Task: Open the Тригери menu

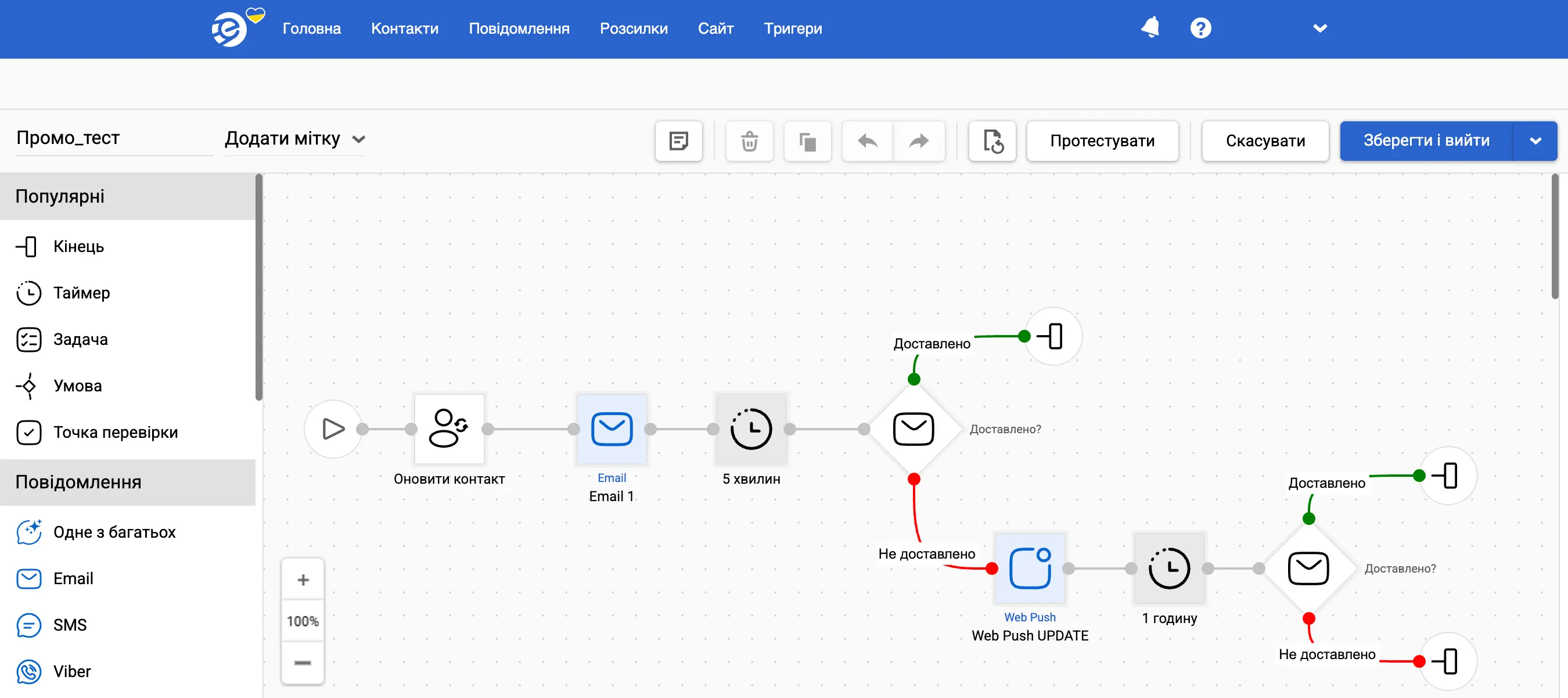Action: click(793, 28)
